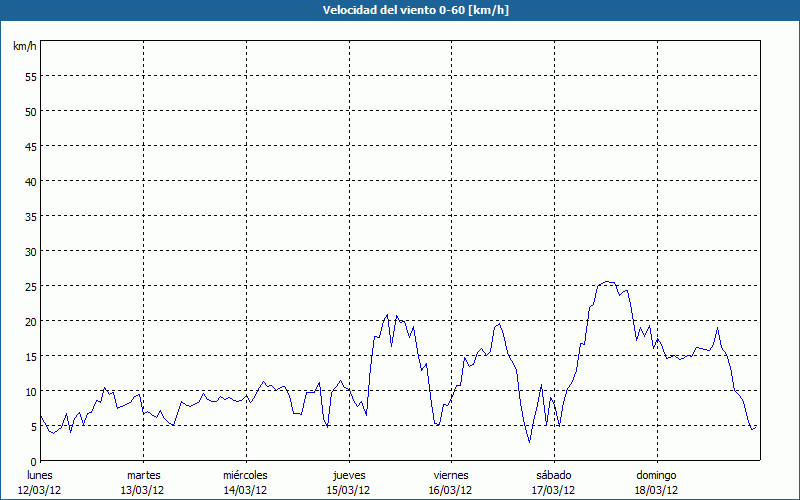Click the km/h unit label on the y-axis
The height and width of the screenshot is (500, 800).
25,47
